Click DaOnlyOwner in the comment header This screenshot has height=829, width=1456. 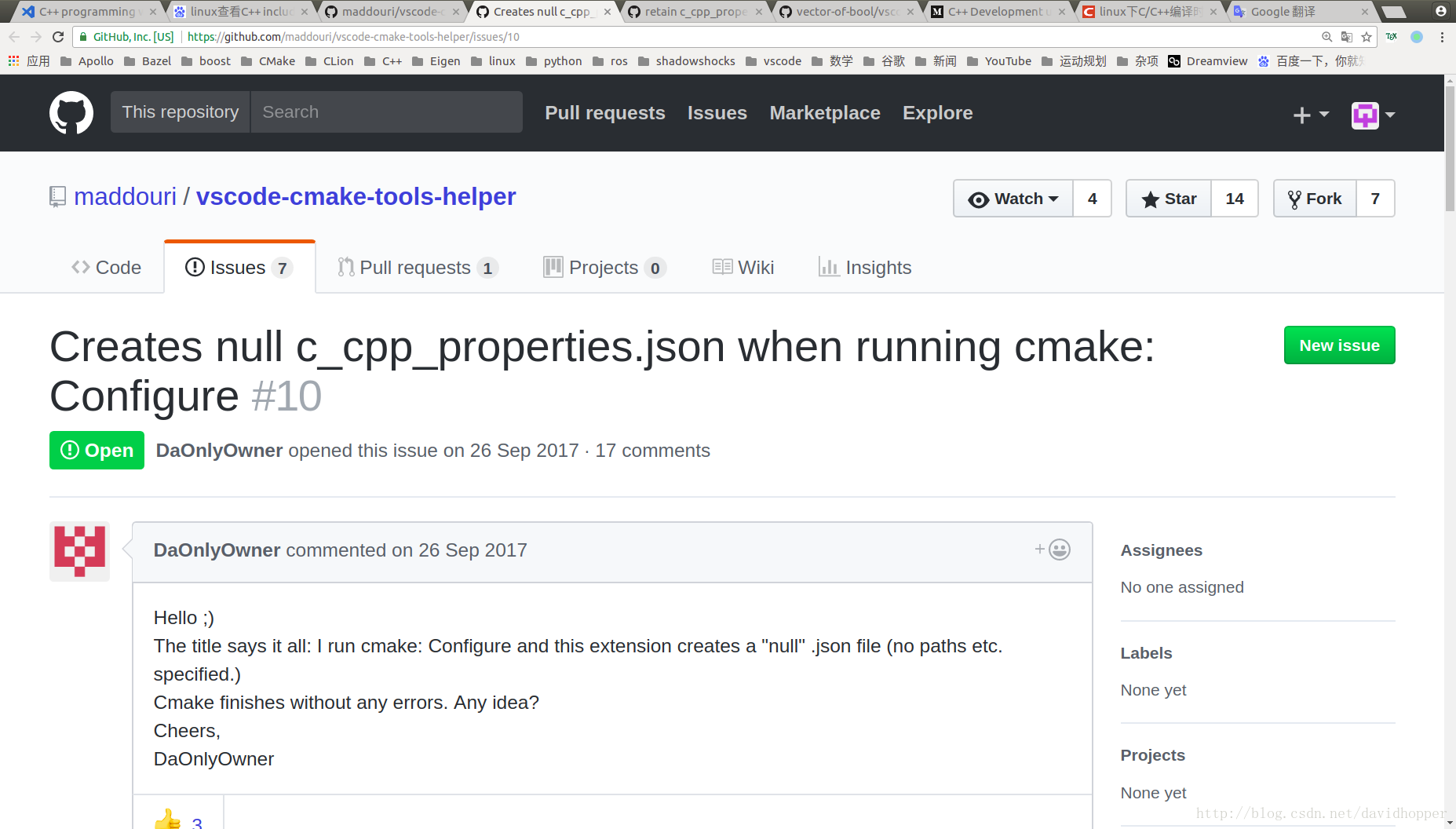point(217,550)
